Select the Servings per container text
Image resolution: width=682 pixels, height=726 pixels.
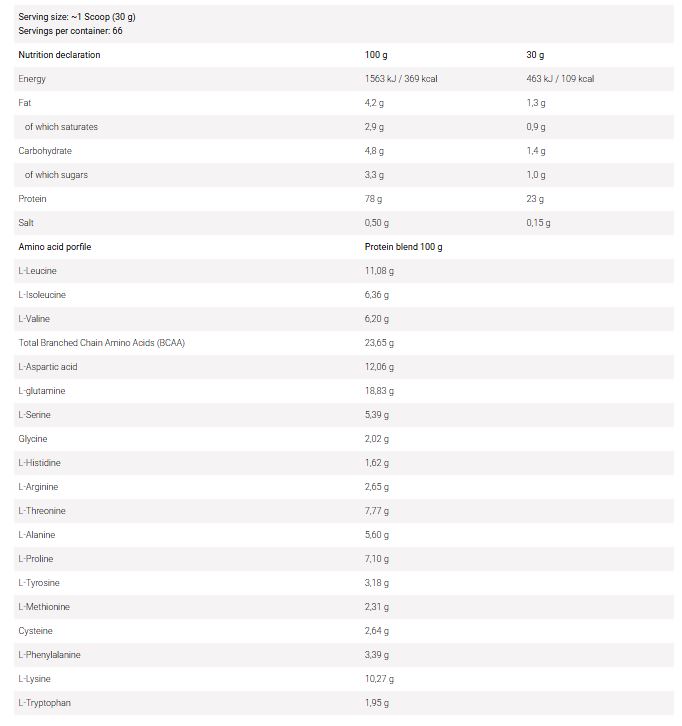70,31
